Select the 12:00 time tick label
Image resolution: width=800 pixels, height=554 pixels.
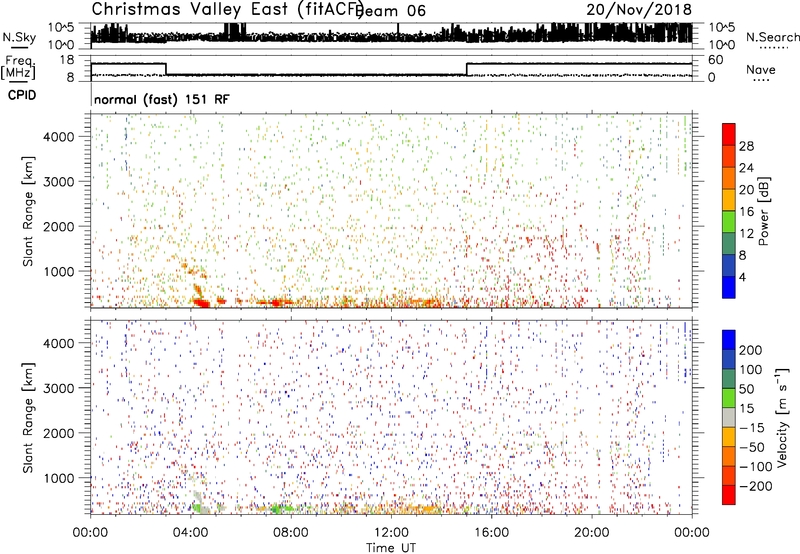pyautogui.click(x=391, y=533)
